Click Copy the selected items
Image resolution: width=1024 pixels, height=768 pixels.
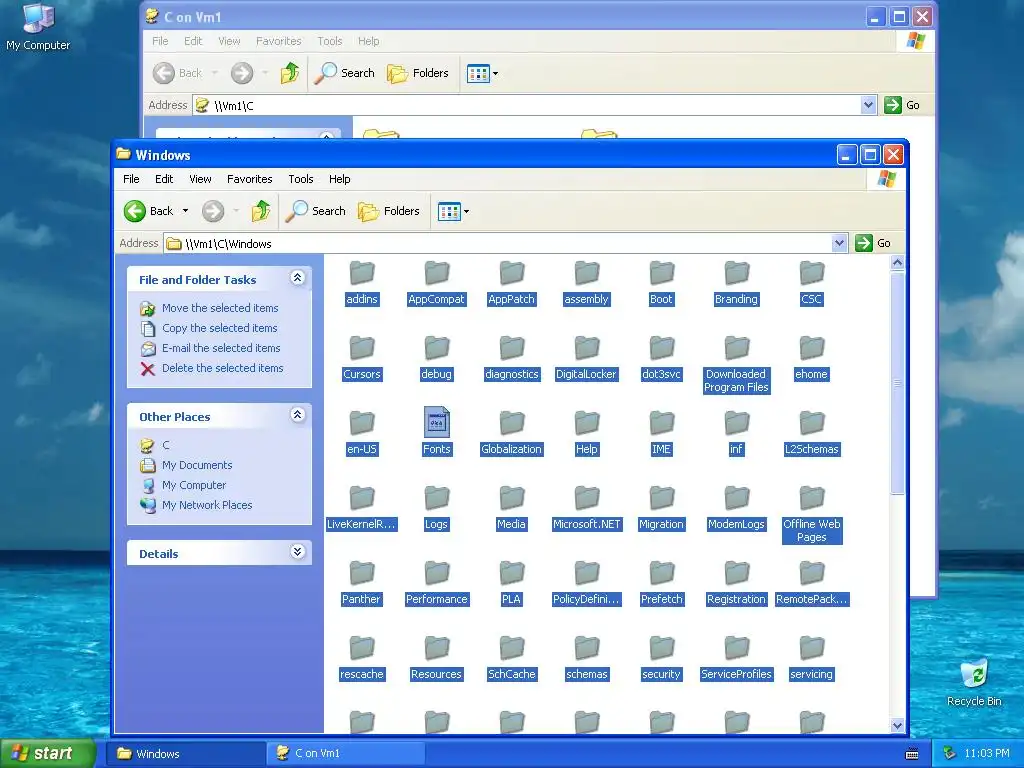point(219,328)
